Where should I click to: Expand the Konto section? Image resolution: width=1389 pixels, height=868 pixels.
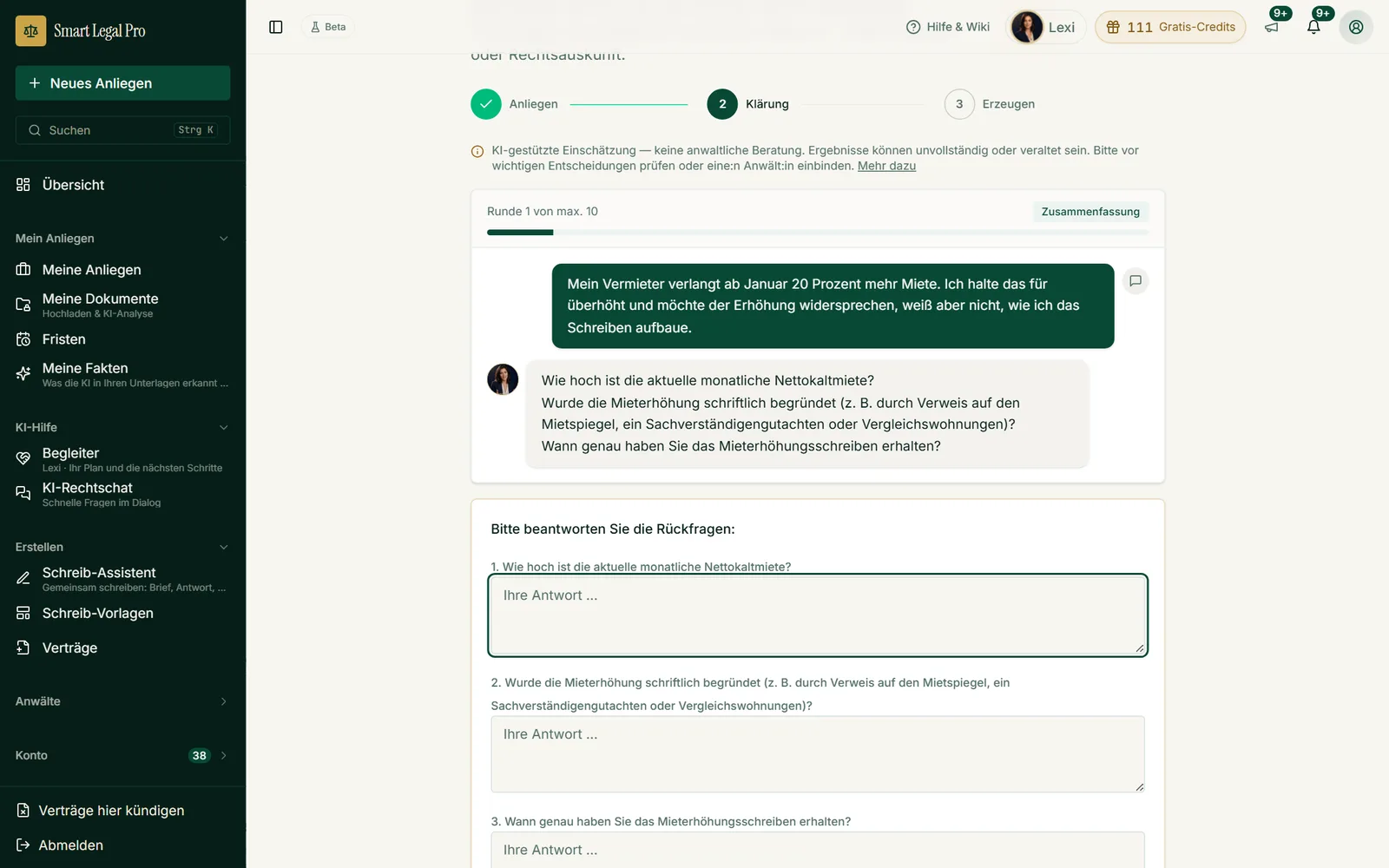click(x=122, y=755)
